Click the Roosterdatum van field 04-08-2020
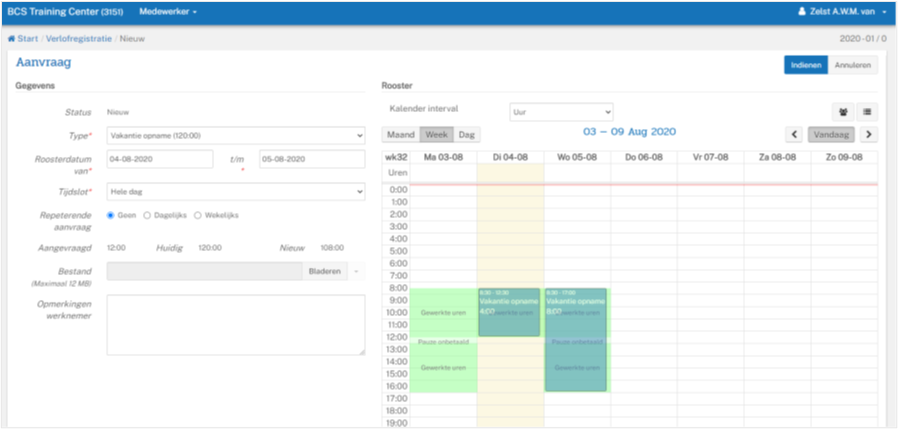898x429 pixels. [160, 159]
